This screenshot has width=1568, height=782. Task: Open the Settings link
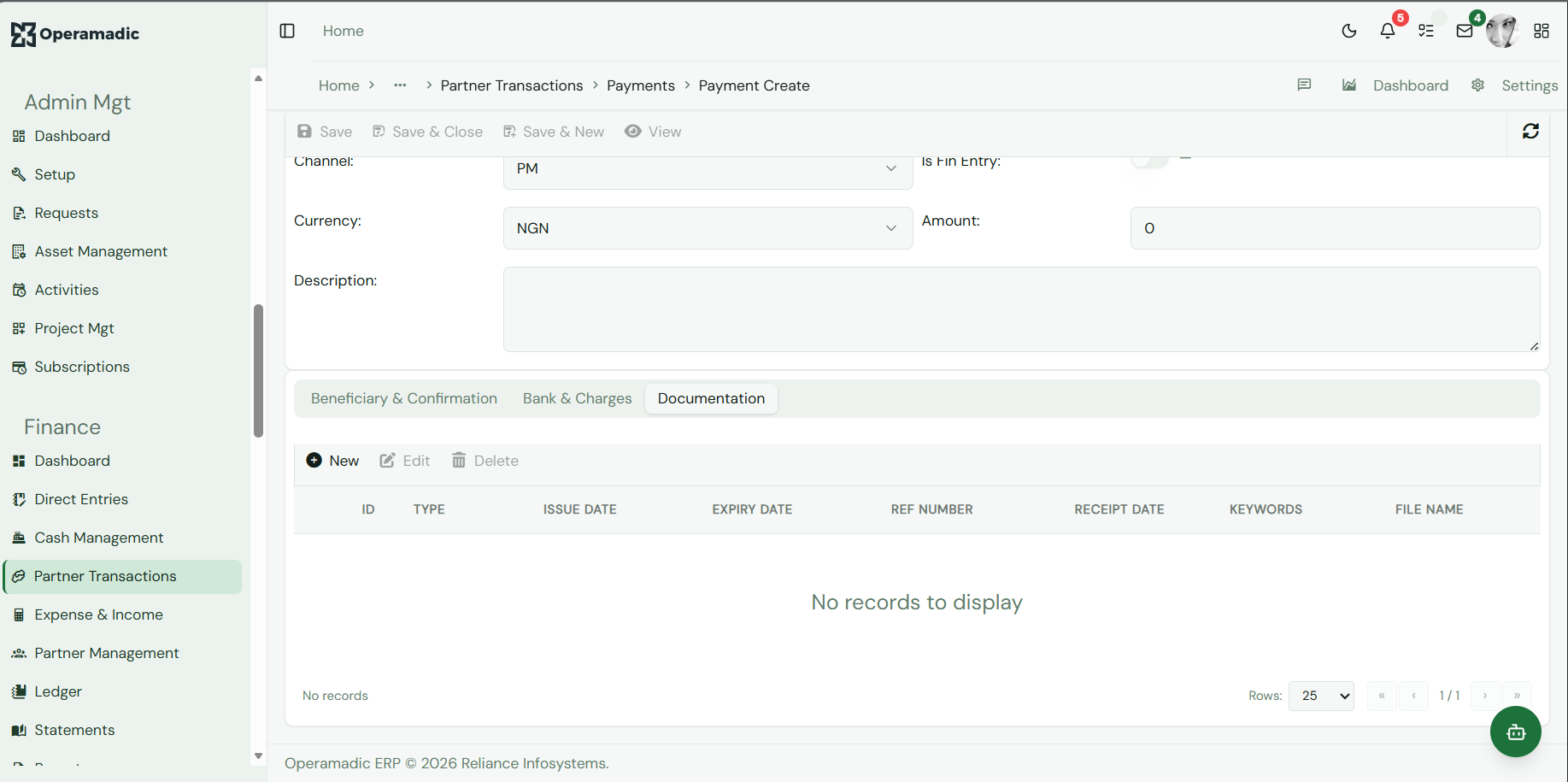(x=1530, y=85)
